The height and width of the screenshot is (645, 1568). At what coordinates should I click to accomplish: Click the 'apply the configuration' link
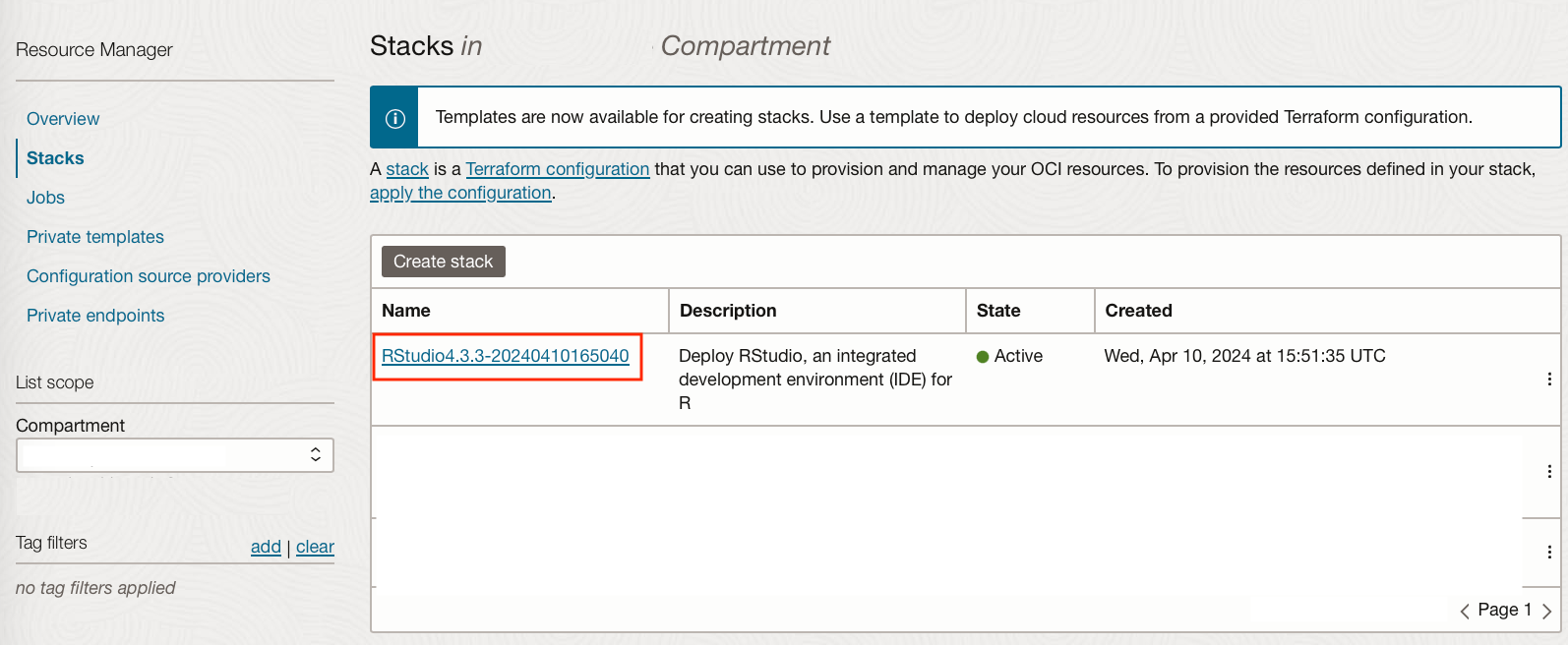(460, 193)
